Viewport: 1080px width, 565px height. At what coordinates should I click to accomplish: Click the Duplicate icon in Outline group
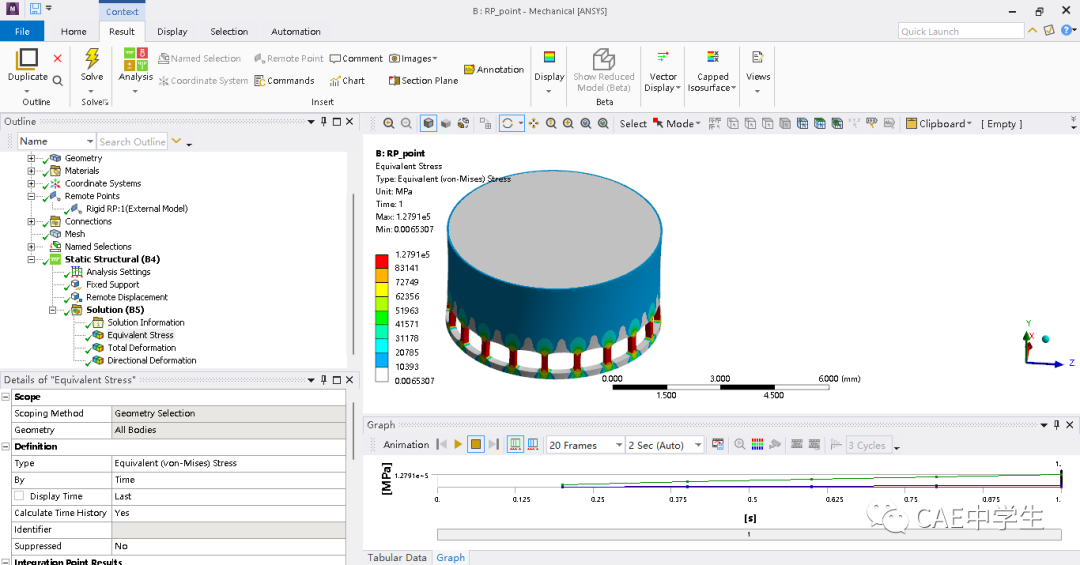28,59
